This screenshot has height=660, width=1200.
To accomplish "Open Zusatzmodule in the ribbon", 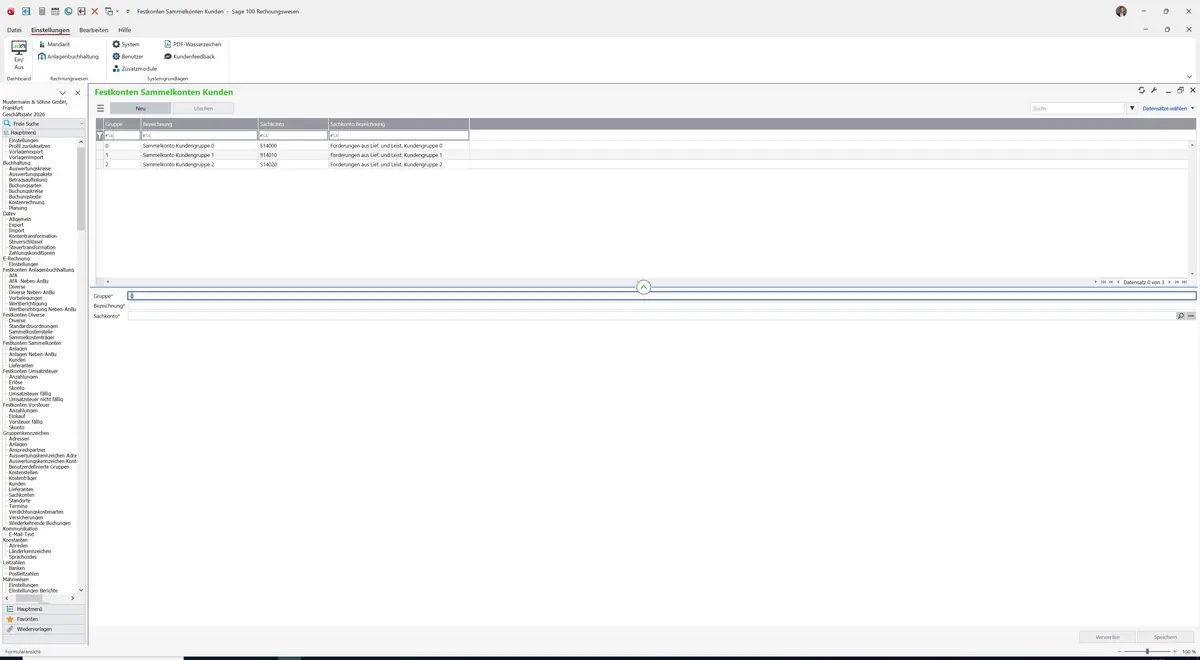I will (x=135, y=68).
